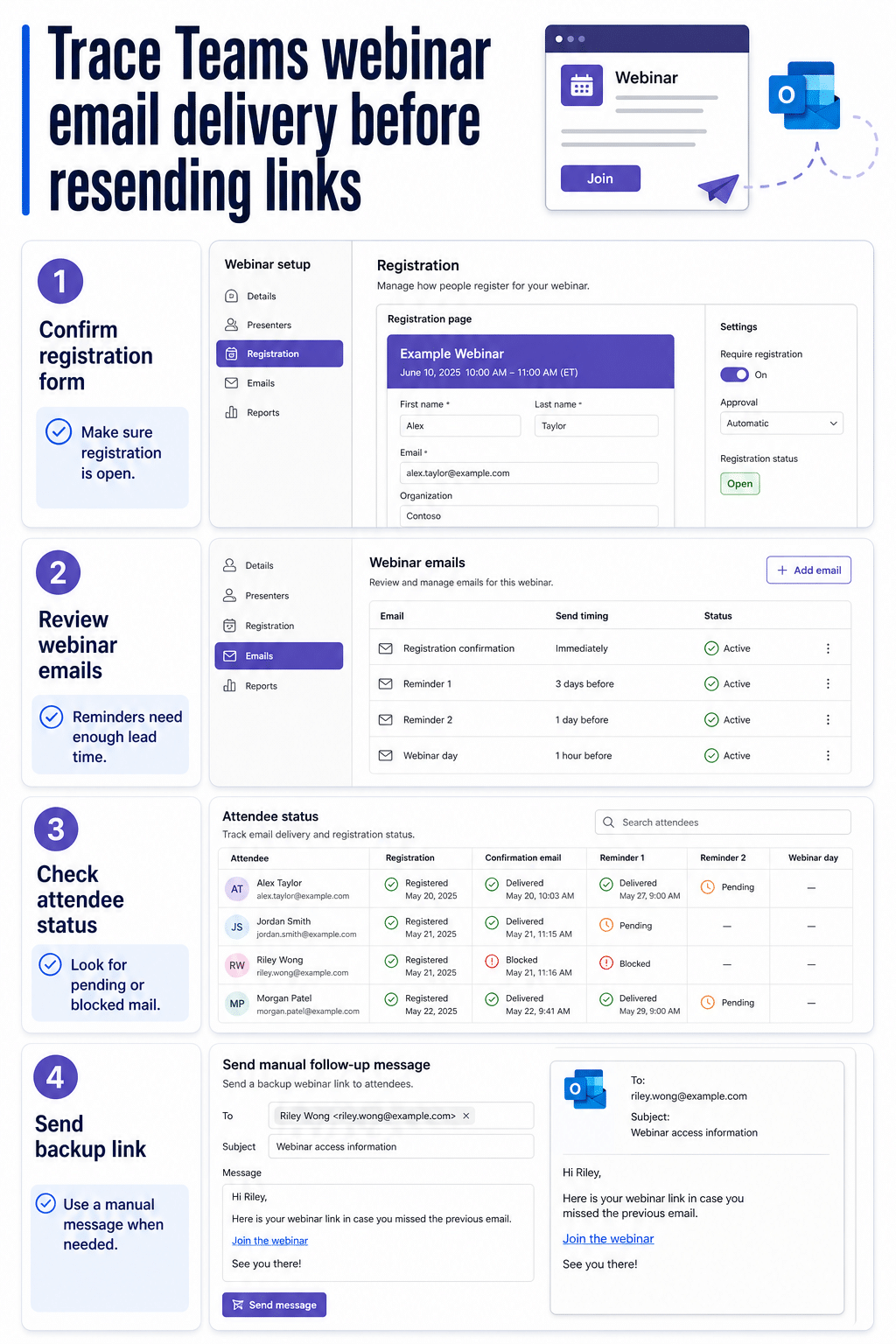Viewport: 896px width, 1344px height.
Task: Click Reminder 2 column header in attendee table
Action: pyautogui.click(x=723, y=858)
